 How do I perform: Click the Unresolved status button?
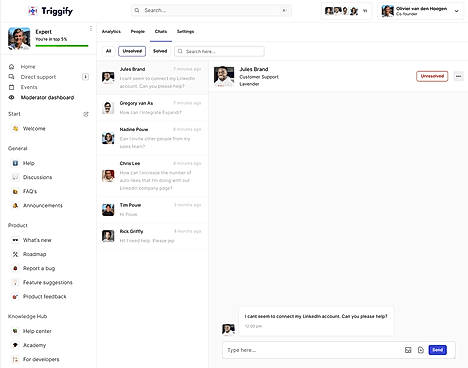pos(432,76)
